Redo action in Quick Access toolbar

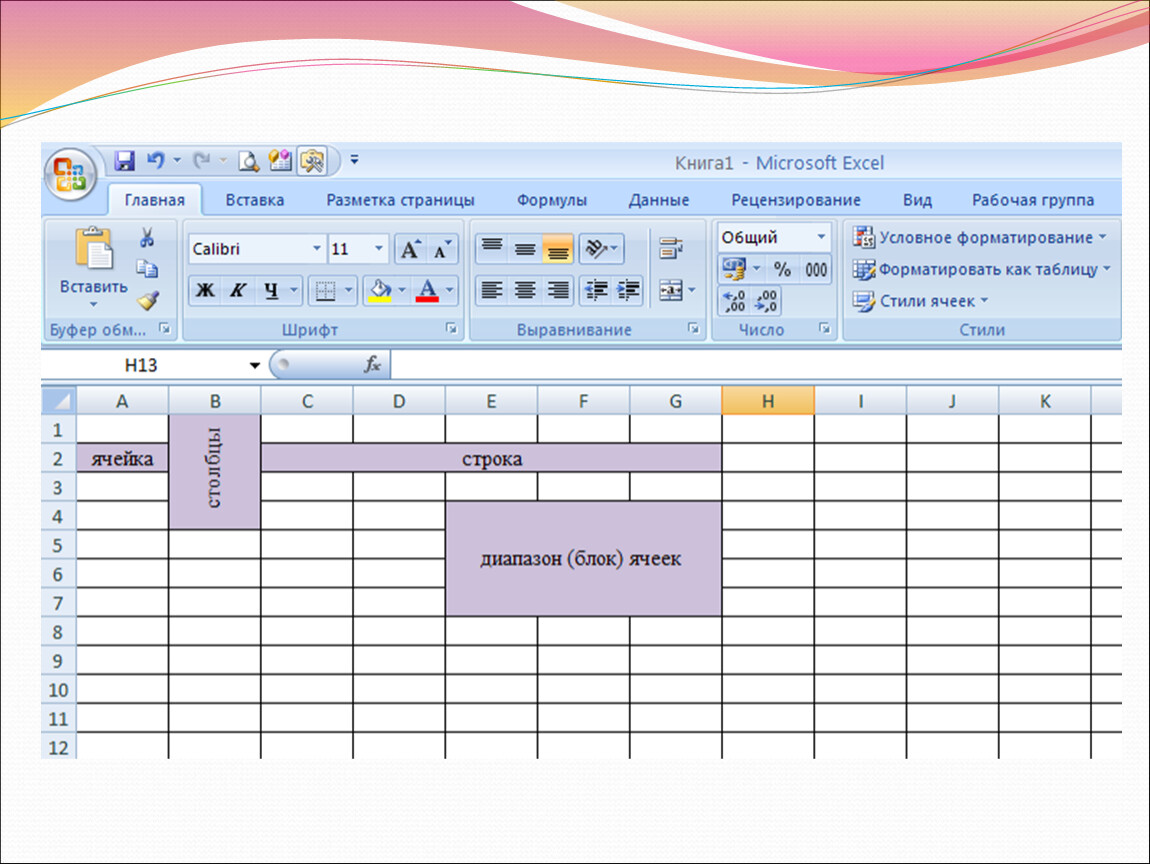[201, 161]
